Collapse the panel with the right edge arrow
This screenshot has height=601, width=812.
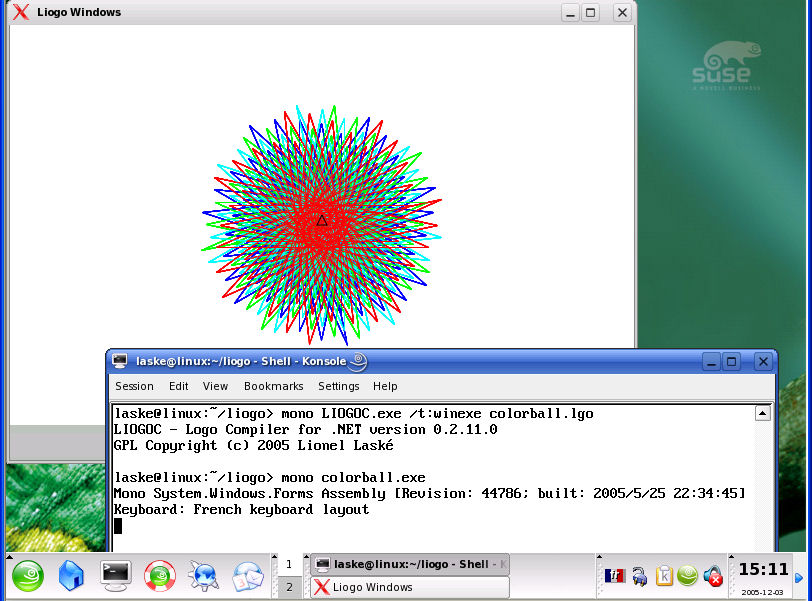[x=799, y=577]
